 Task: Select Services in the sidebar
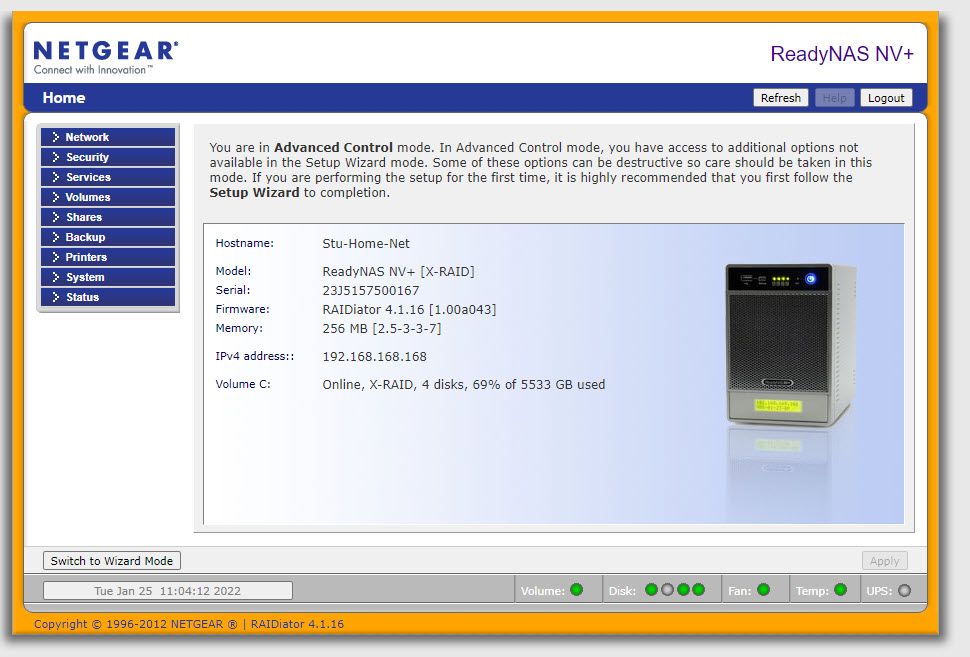(108, 177)
